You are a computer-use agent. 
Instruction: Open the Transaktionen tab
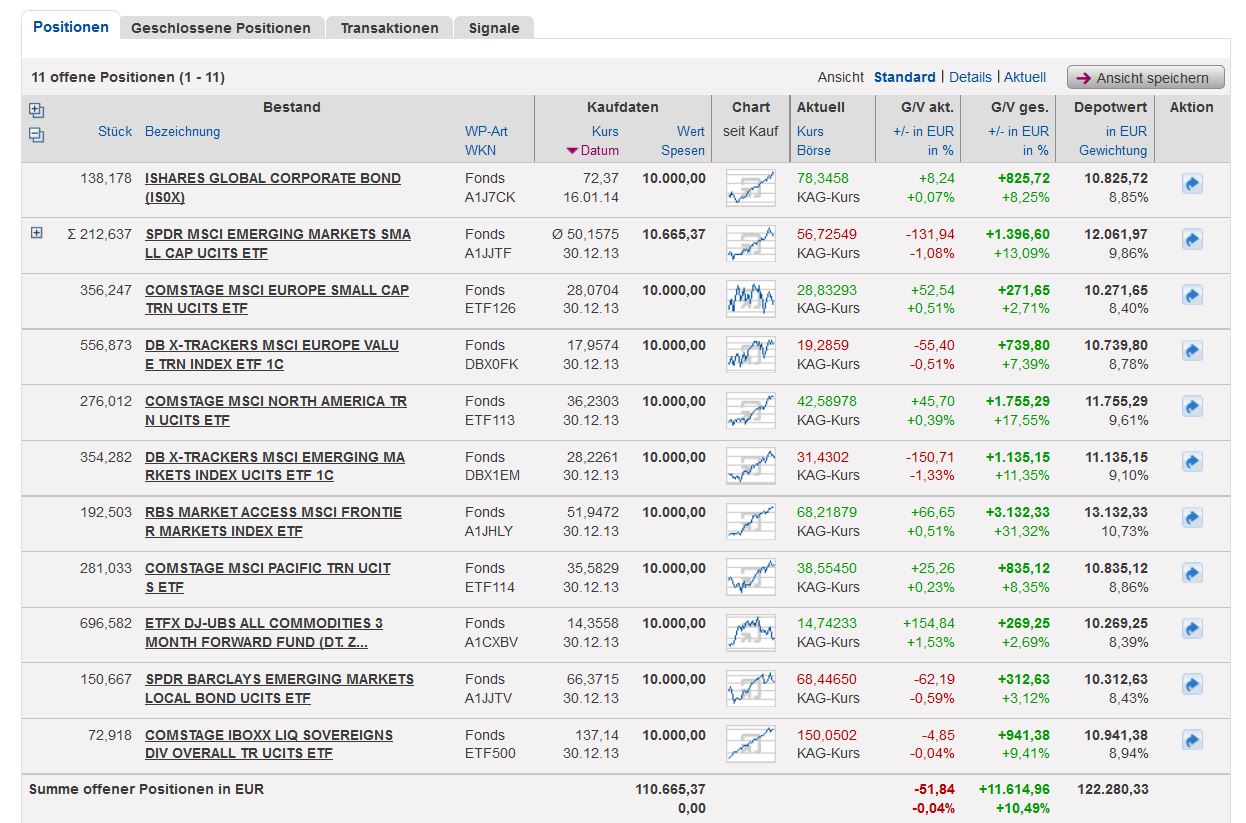click(x=389, y=28)
